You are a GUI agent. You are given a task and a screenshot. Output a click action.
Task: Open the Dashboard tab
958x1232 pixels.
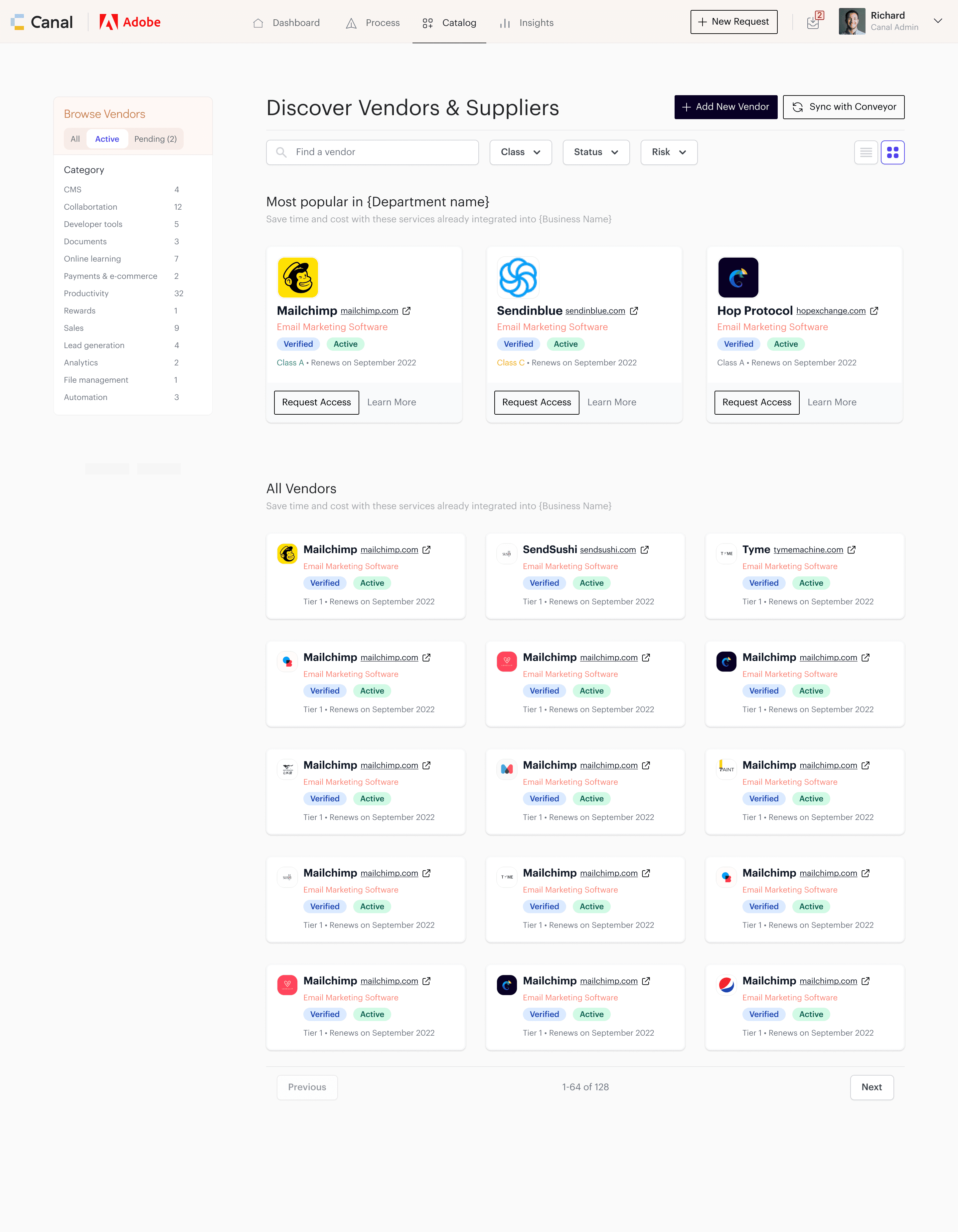286,23
